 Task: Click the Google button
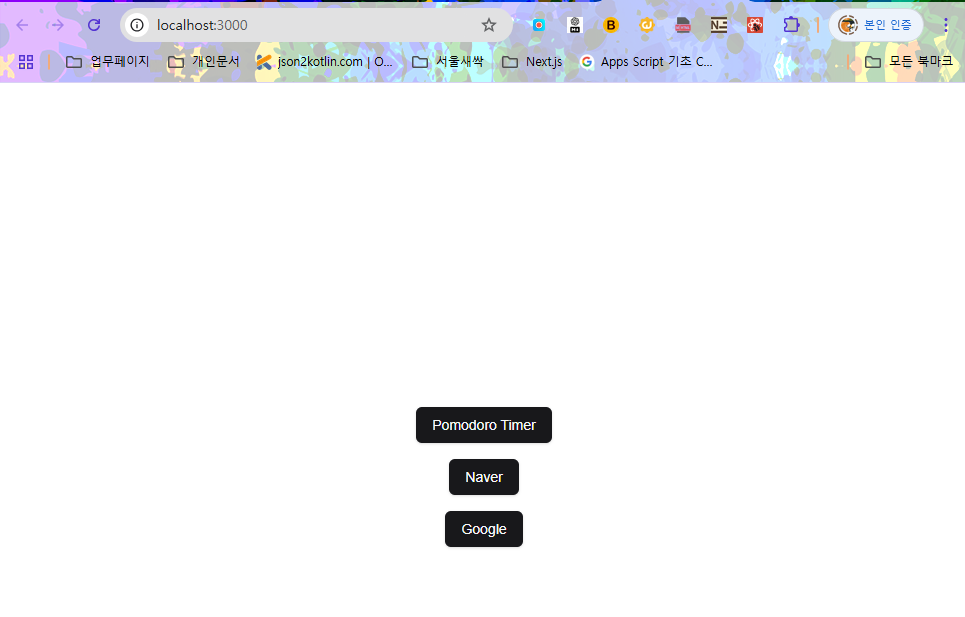tap(484, 529)
